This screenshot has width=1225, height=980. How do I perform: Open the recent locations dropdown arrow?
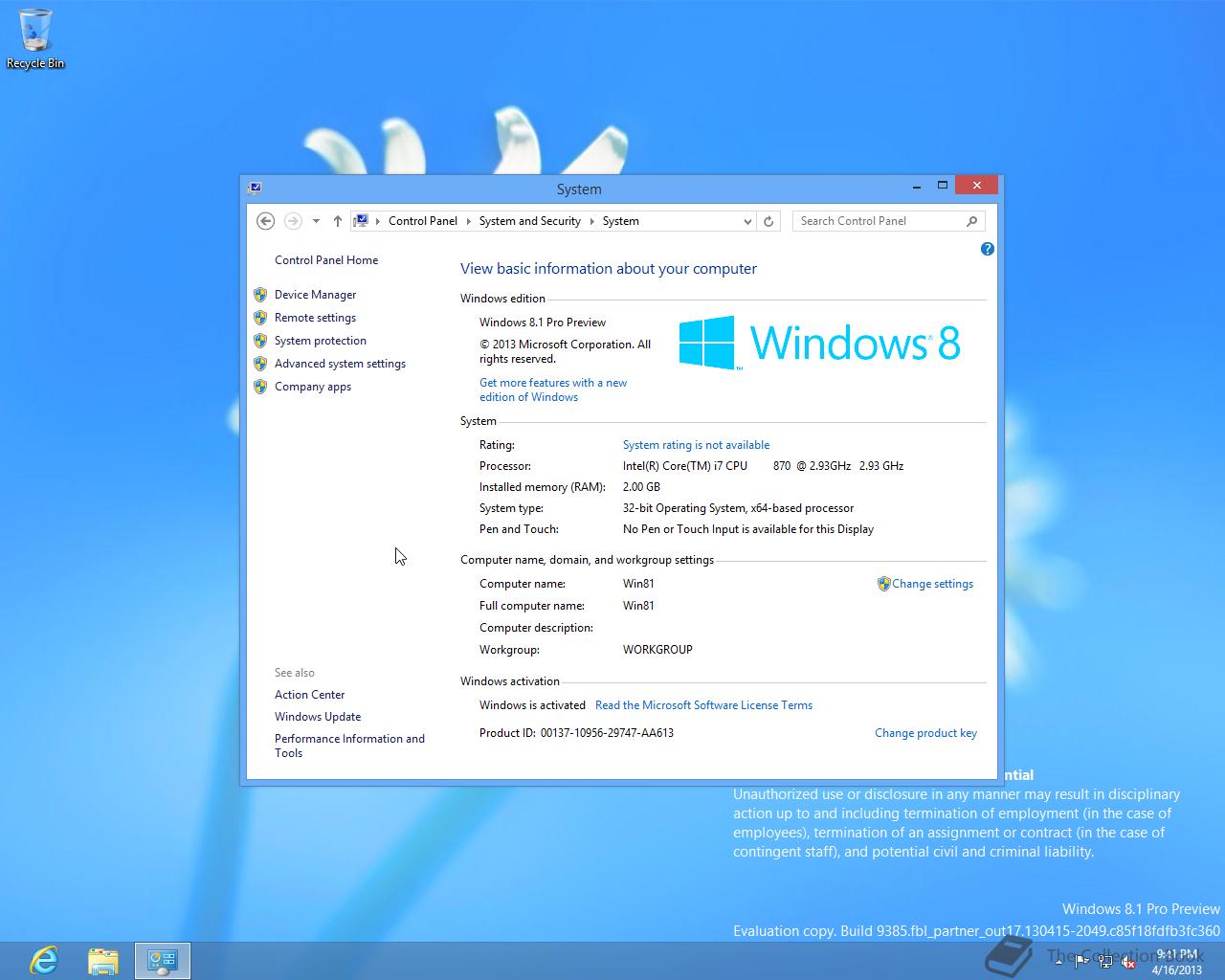point(316,221)
